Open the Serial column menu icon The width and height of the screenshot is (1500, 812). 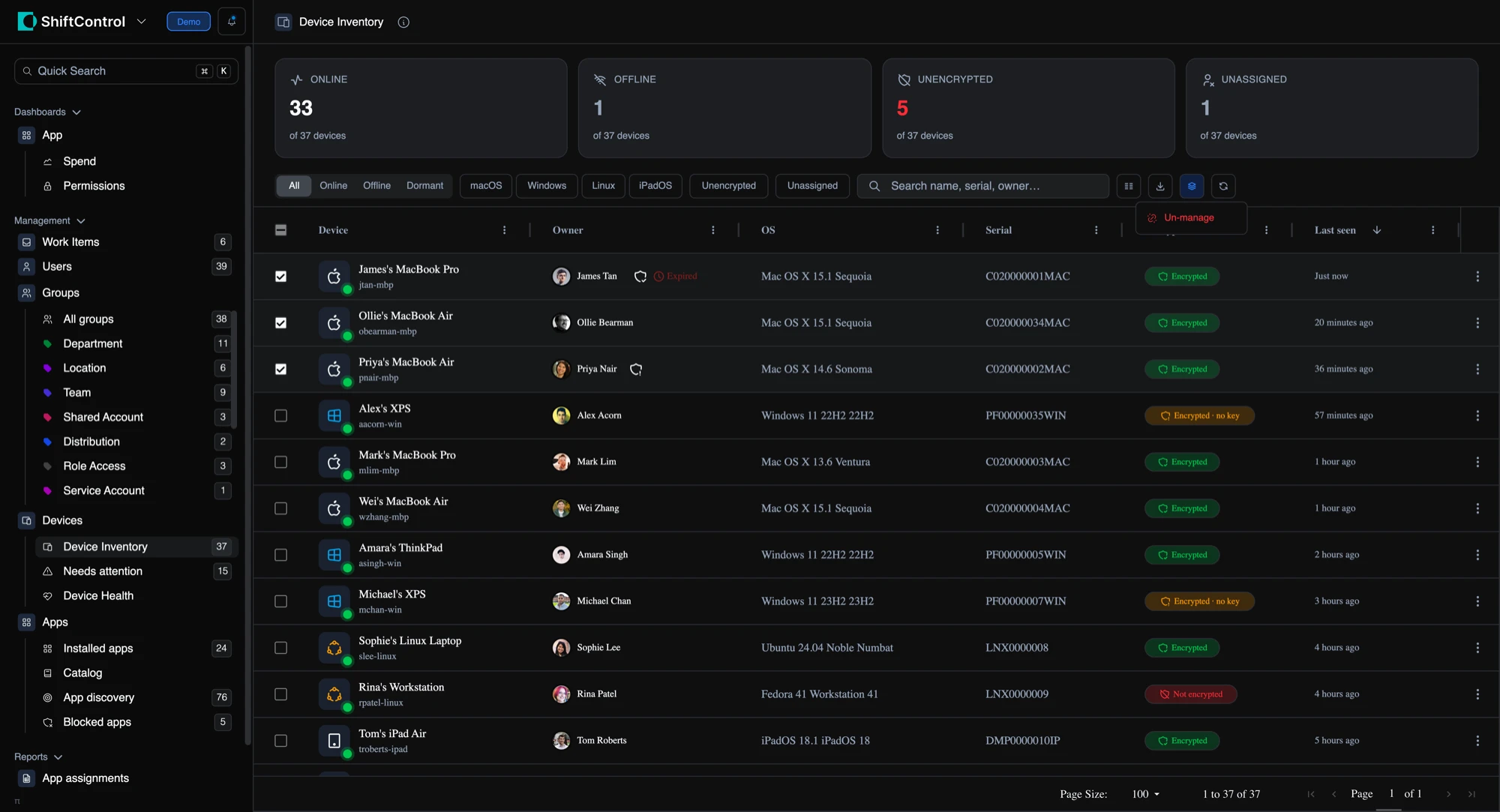click(x=1096, y=230)
